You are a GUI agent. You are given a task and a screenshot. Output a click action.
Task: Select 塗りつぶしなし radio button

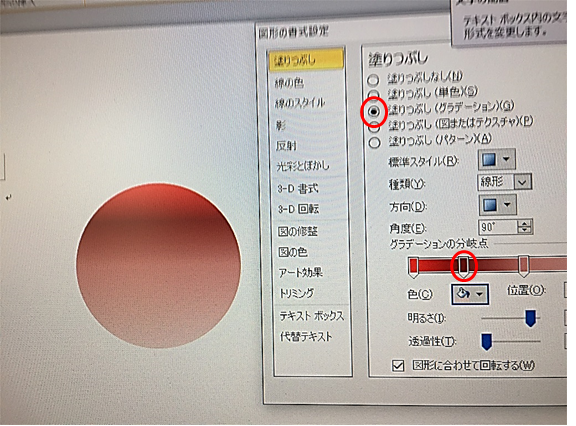point(373,80)
